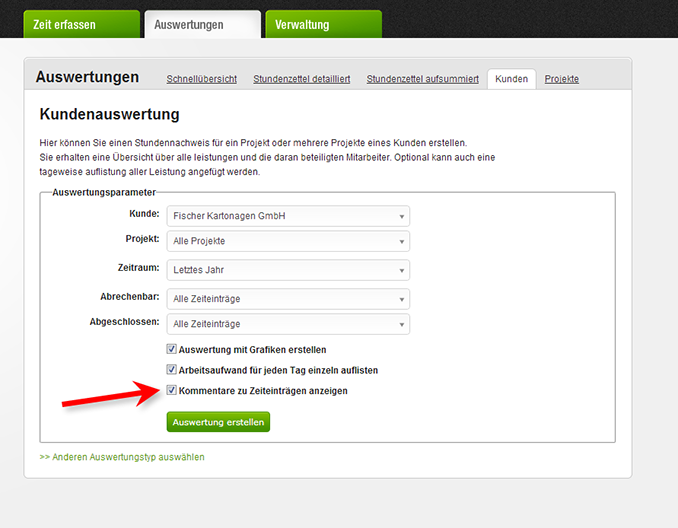This screenshot has height=528, width=678.
Task: Open the Kunde dropdown showing Fischer Kartonagen GmbH
Action: click(x=288, y=216)
